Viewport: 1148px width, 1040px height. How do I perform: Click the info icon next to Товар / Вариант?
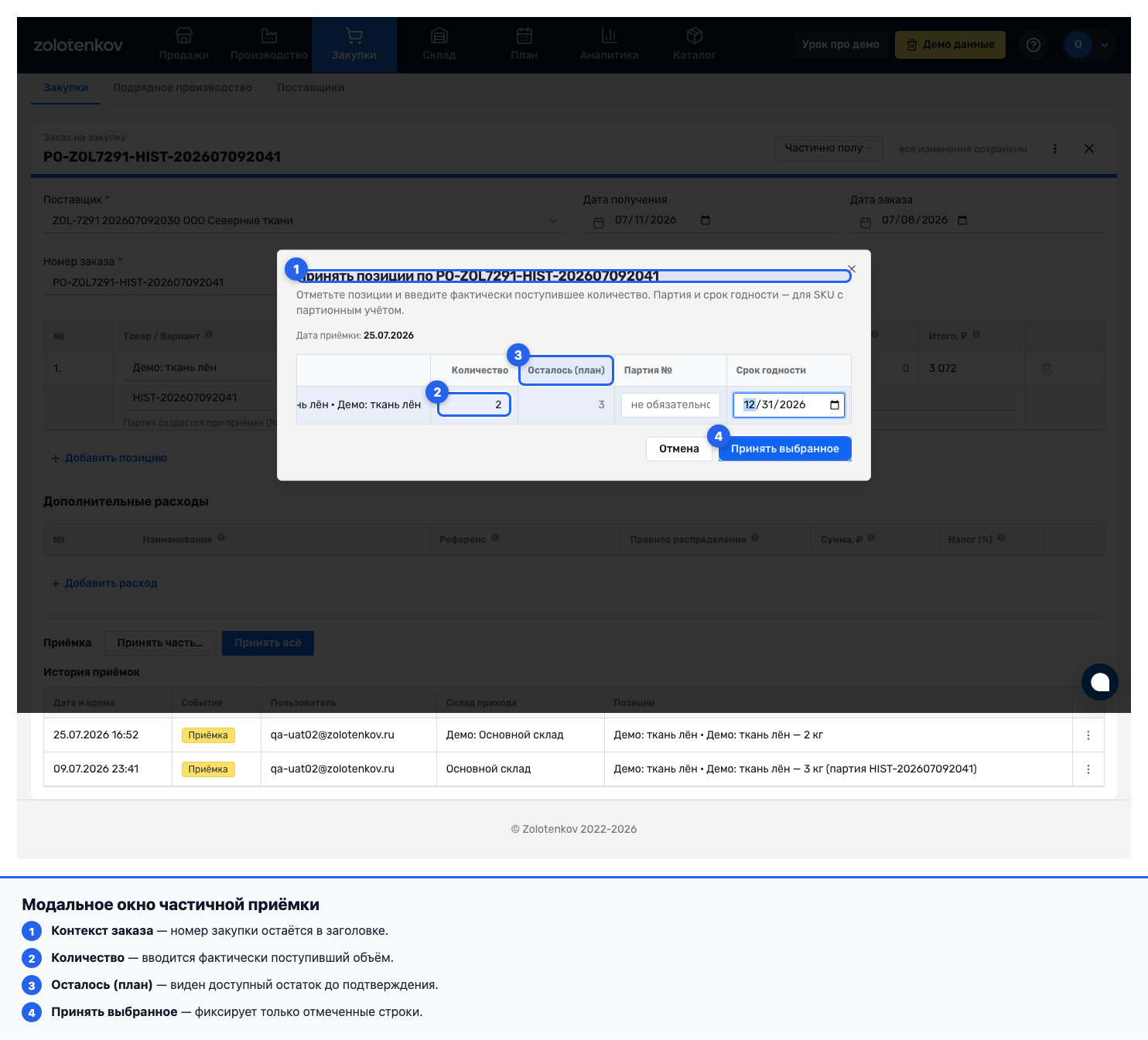pyautogui.click(x=209, y=335)
